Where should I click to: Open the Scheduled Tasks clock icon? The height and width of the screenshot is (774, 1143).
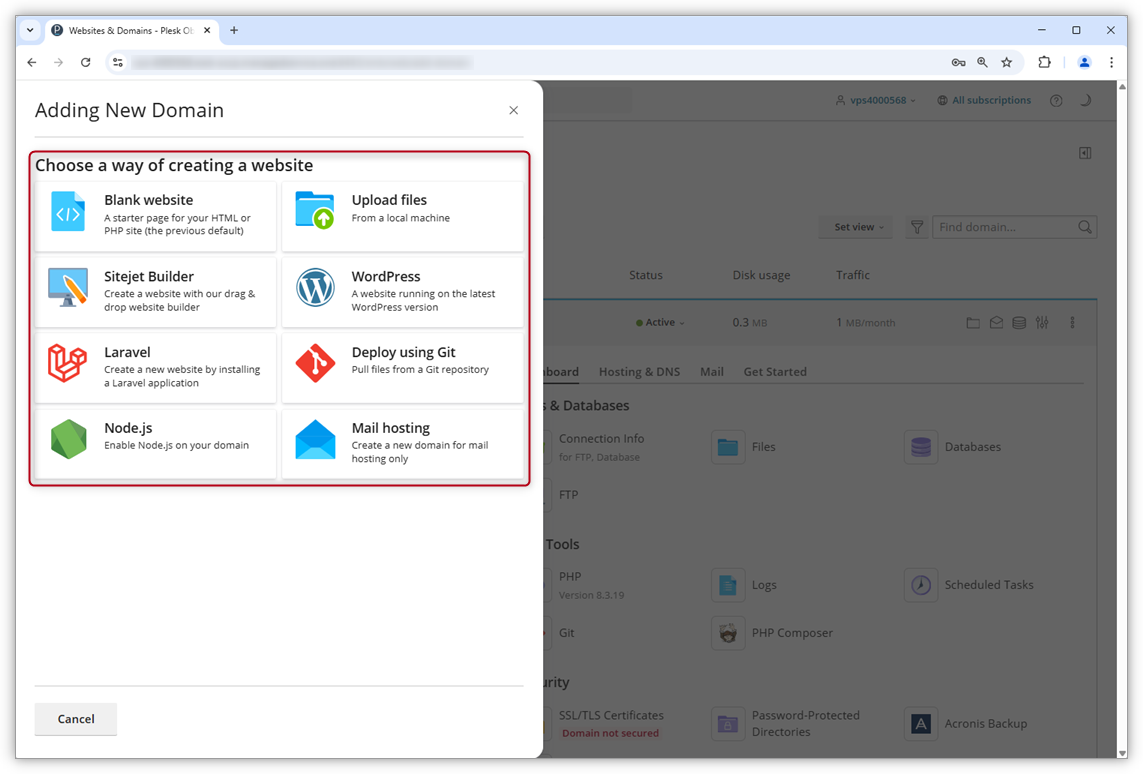920,585
